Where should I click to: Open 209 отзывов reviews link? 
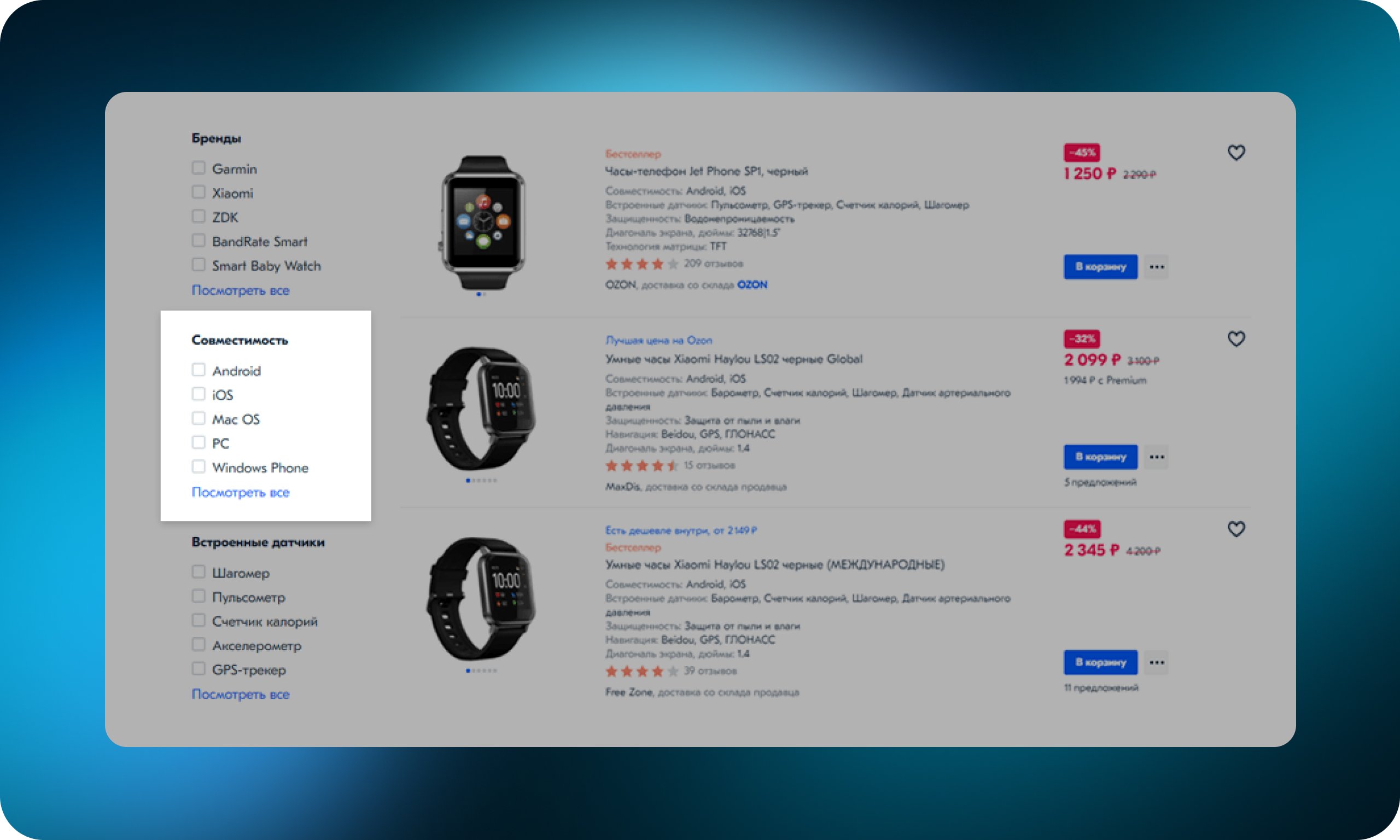pyautogui.click(x=713, y=264)
